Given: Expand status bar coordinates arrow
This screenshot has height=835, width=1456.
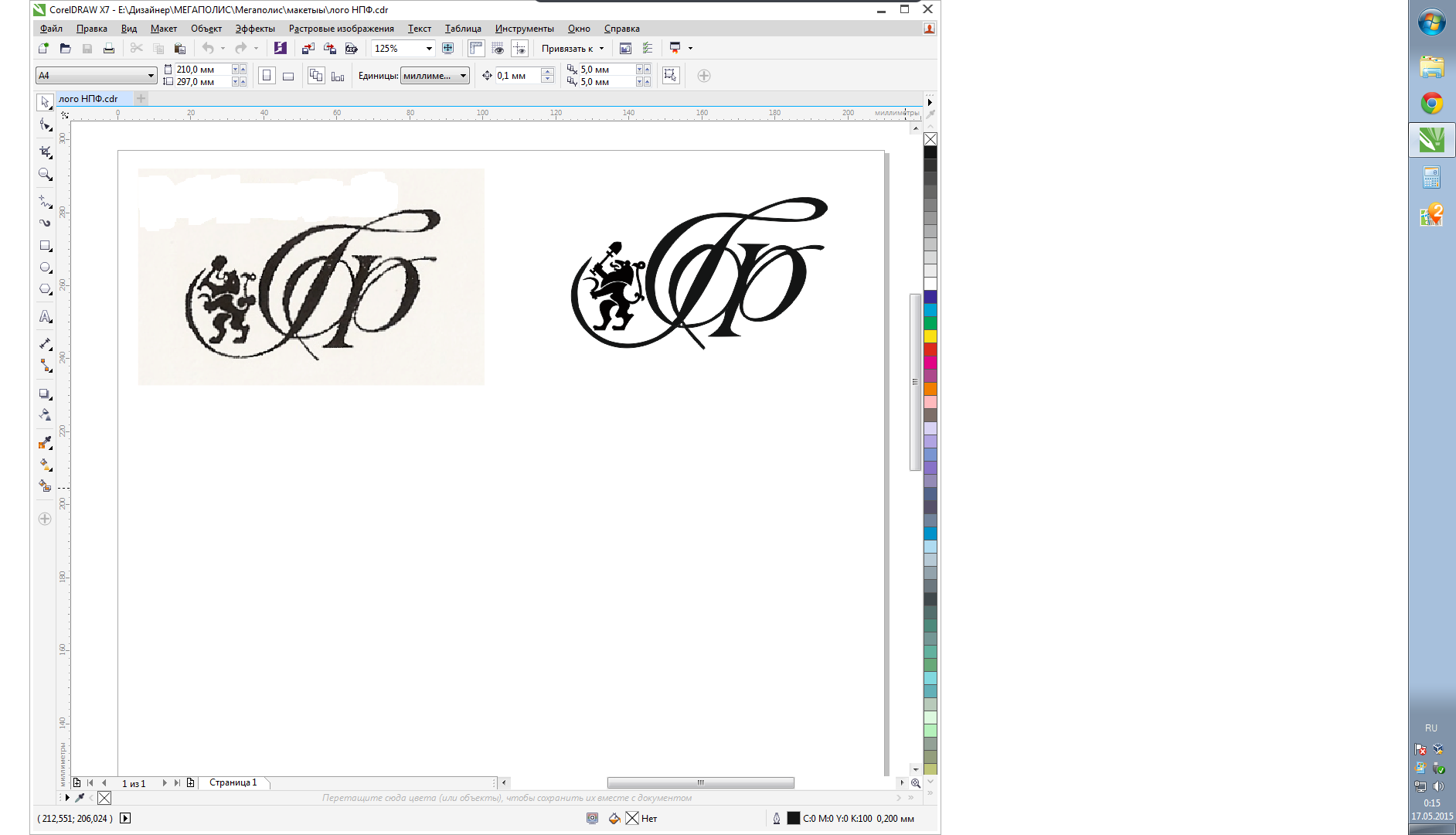Looking at the screenshot, I should [x=125, y=818].
